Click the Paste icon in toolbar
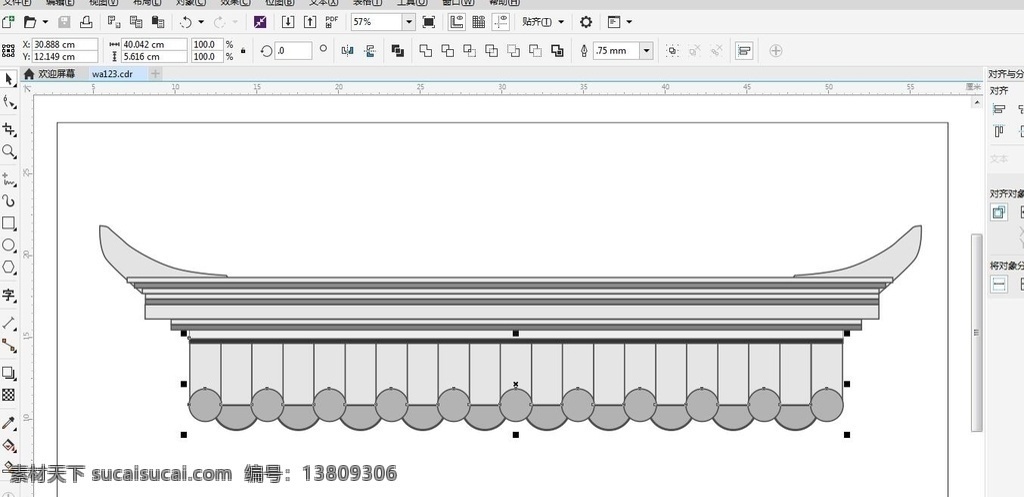This screenshot has height=497, width=1024. coord(157,22)
